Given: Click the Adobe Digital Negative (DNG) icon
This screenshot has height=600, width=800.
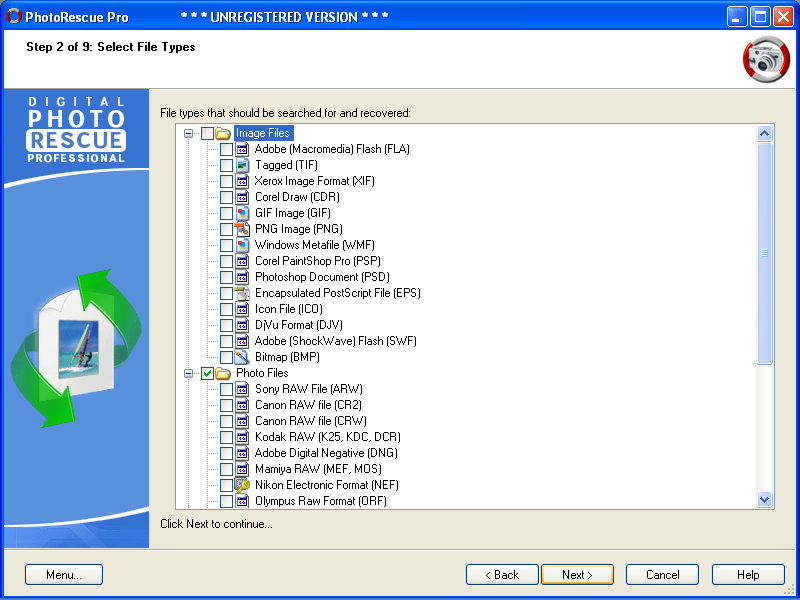Looking at the screenshot, I should tap(242, 453).
